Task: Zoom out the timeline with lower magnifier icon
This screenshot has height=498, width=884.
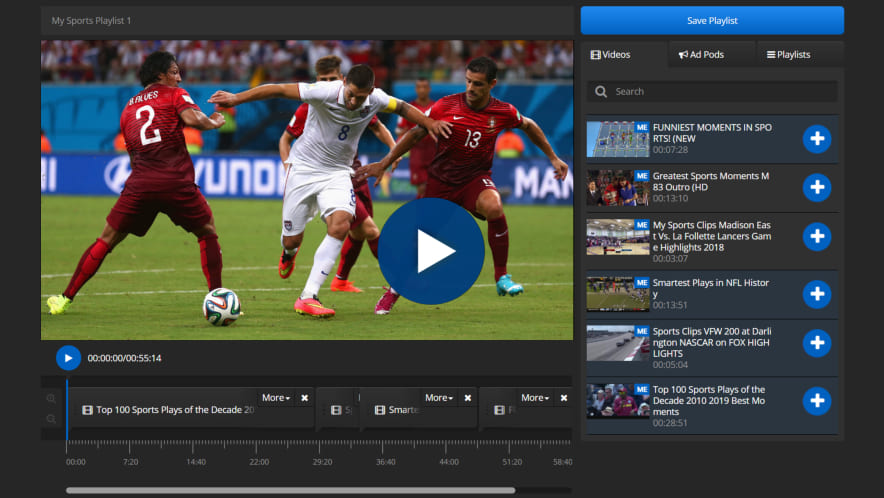Action: click(51, 420)
